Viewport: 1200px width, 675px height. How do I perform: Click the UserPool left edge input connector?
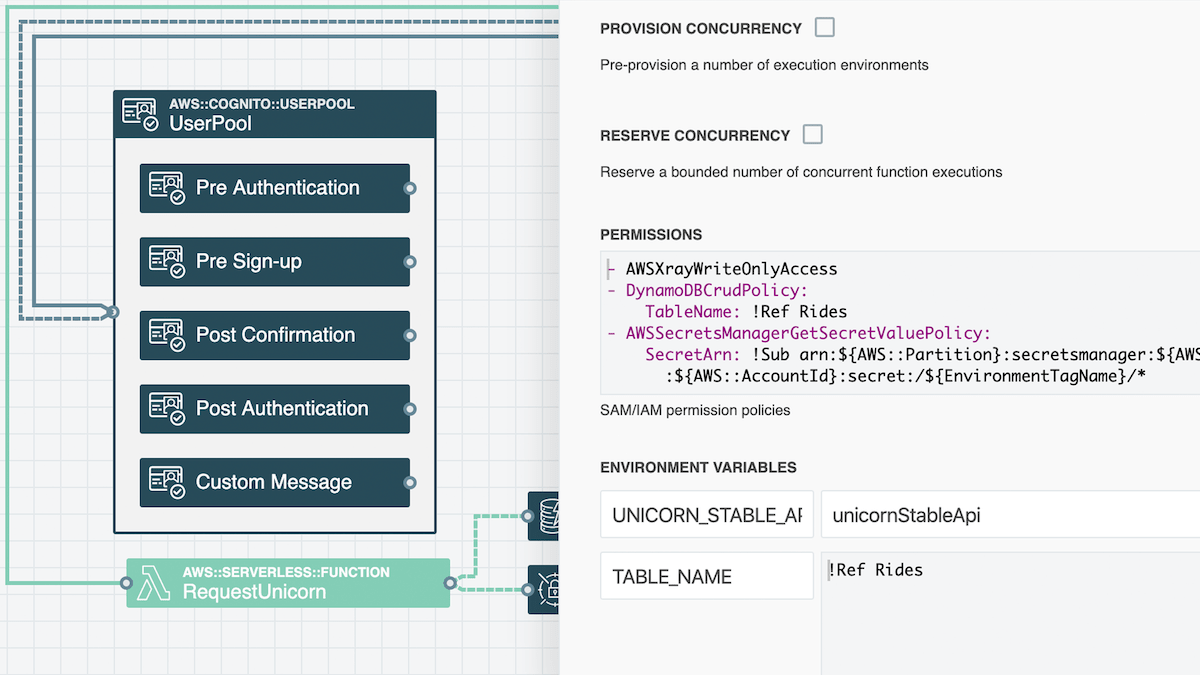click(x=114, y=312)
